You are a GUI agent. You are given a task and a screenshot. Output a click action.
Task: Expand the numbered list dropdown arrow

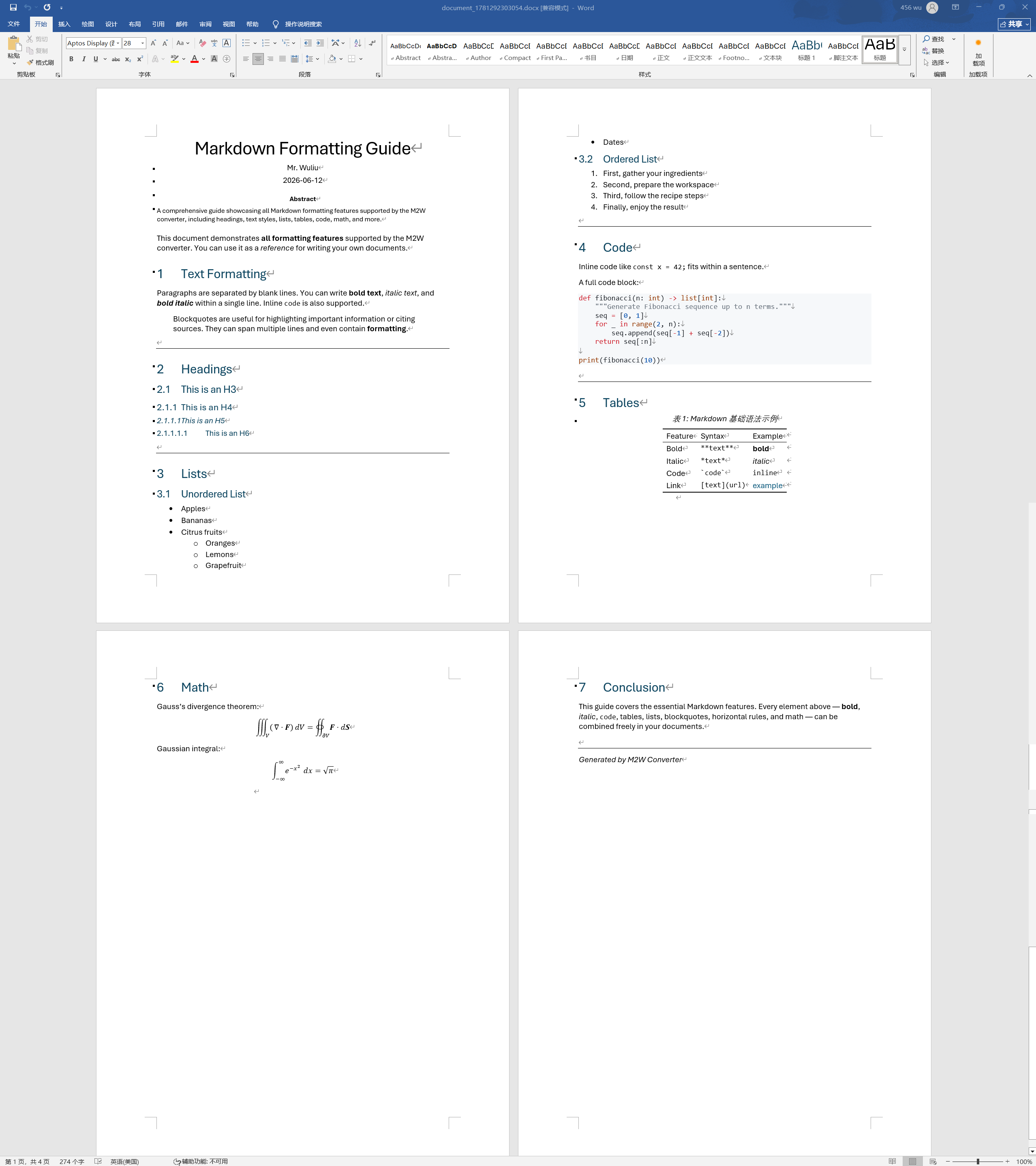click(275, 43)
